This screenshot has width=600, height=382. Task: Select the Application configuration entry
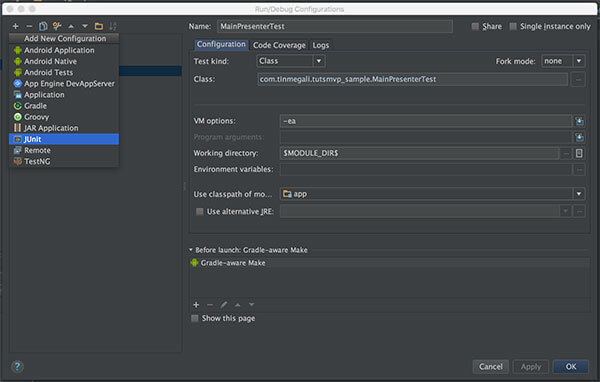(x=64, y=95)
